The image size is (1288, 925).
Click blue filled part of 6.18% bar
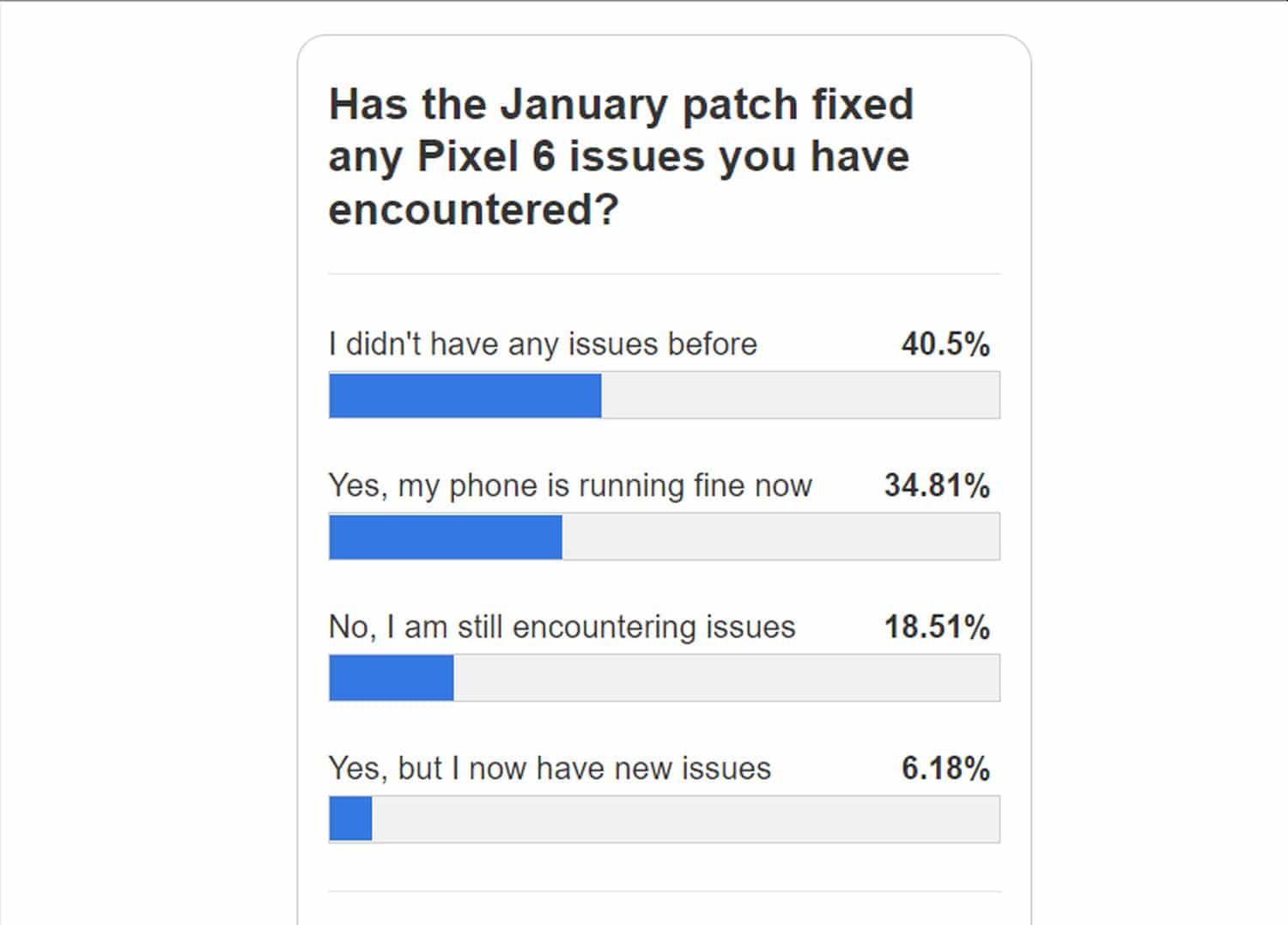pyautogui.click(x=350, y=819)
